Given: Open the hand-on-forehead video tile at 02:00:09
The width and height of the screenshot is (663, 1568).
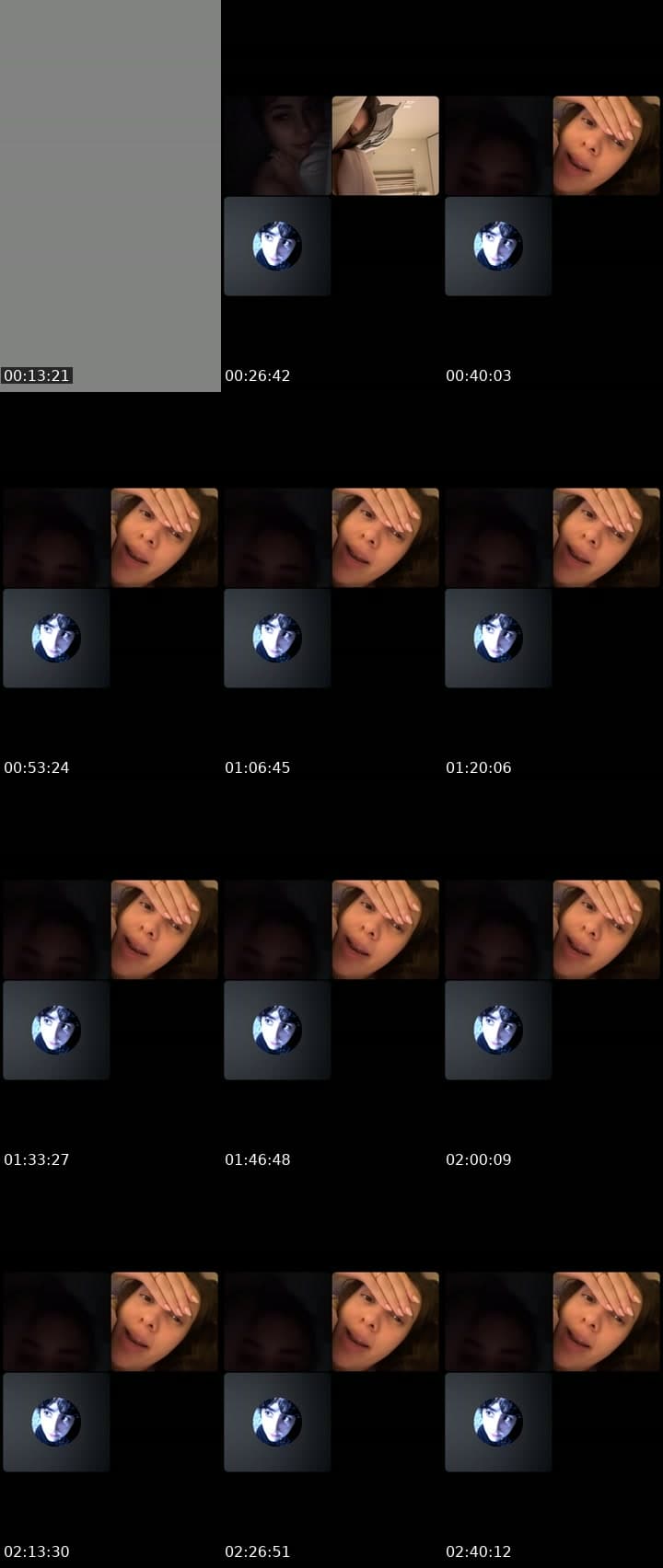Looking at the screenshot, I should click(607, 929).
